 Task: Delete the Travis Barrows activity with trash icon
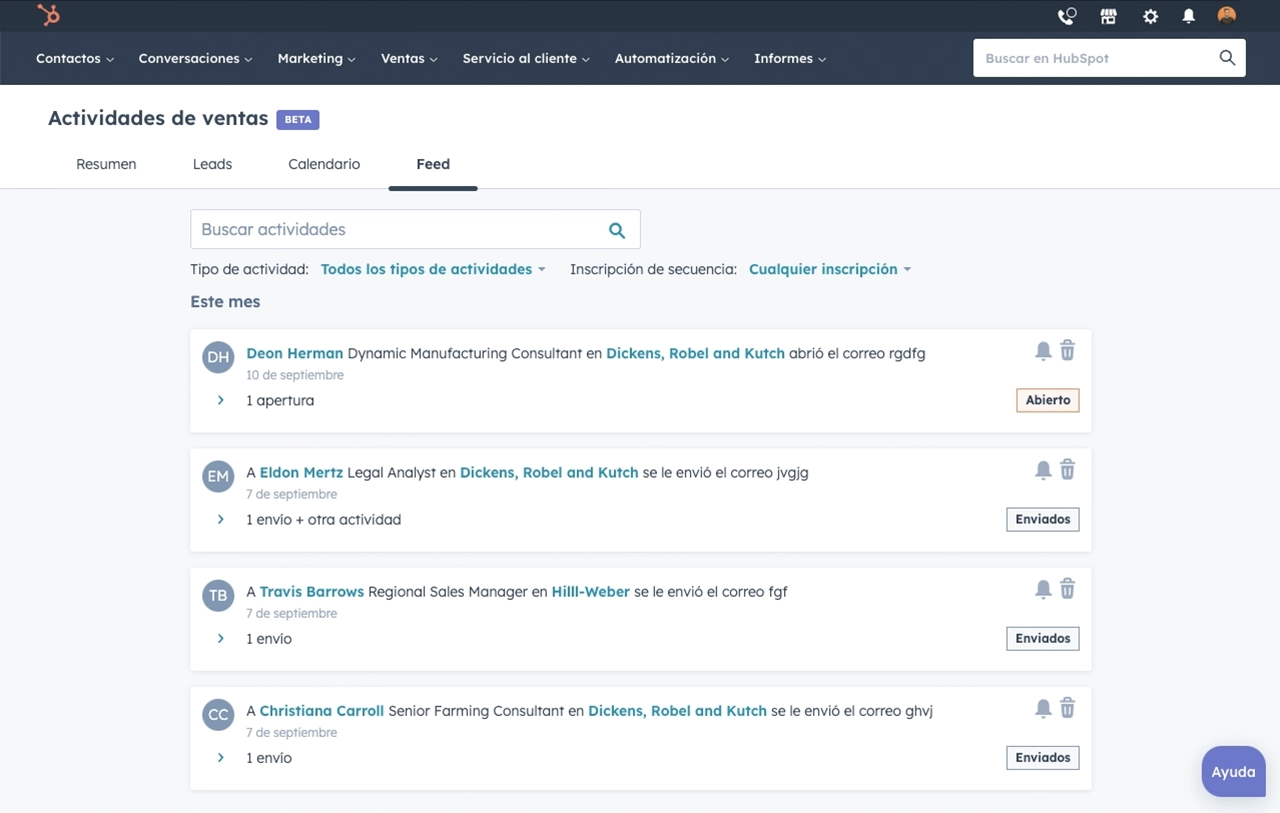click(1067, 588)
